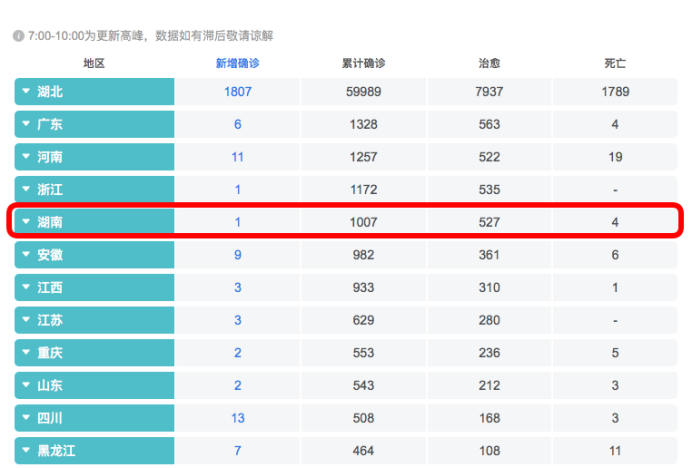The image size is (692, 468).
Task: Expand the 安徽 row arrow
Action: tap(26, 255)
